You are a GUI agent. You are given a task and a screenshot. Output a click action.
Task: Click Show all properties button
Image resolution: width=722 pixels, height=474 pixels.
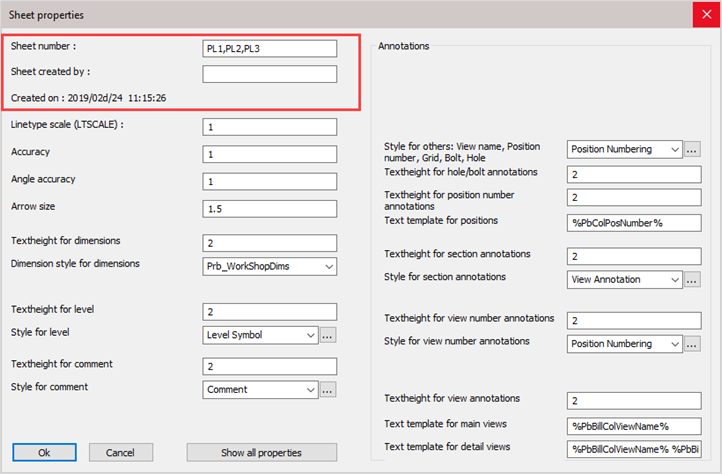tap(259, 452)
